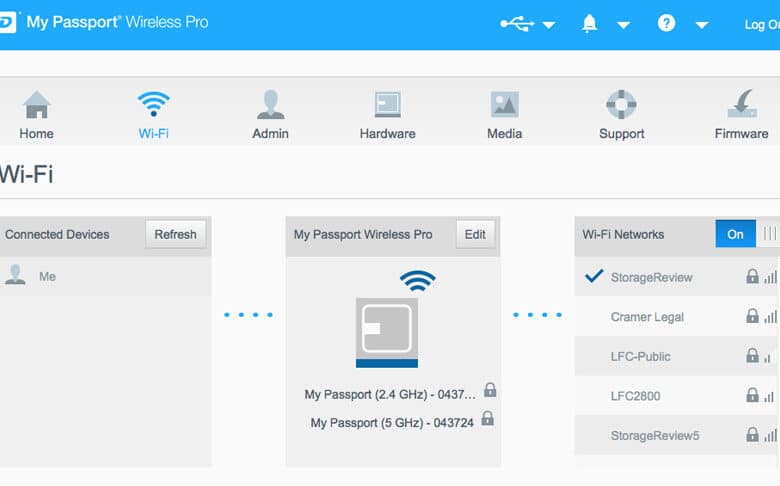The width and height of the screenshot is (780, 486).
Task: Click My Passport (5 GHz) network name
Action: click(392, 423)
